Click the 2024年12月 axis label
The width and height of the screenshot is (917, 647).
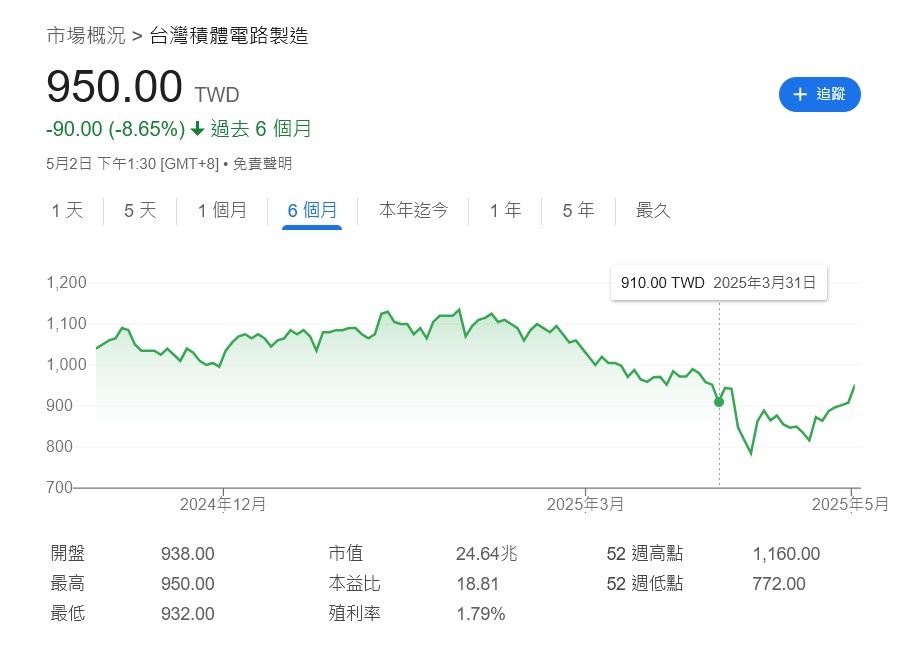click(223, 504)
